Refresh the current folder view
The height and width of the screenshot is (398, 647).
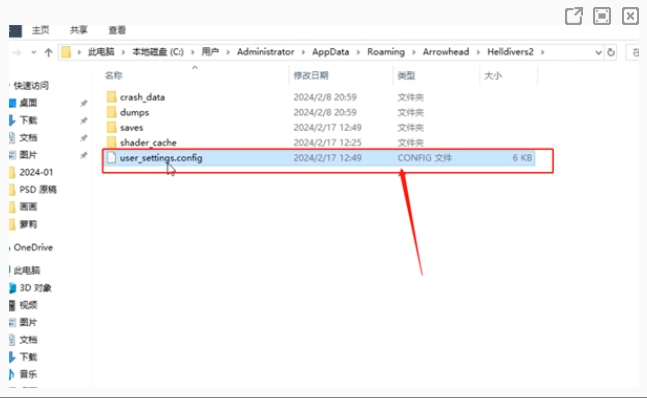(611, 52)
